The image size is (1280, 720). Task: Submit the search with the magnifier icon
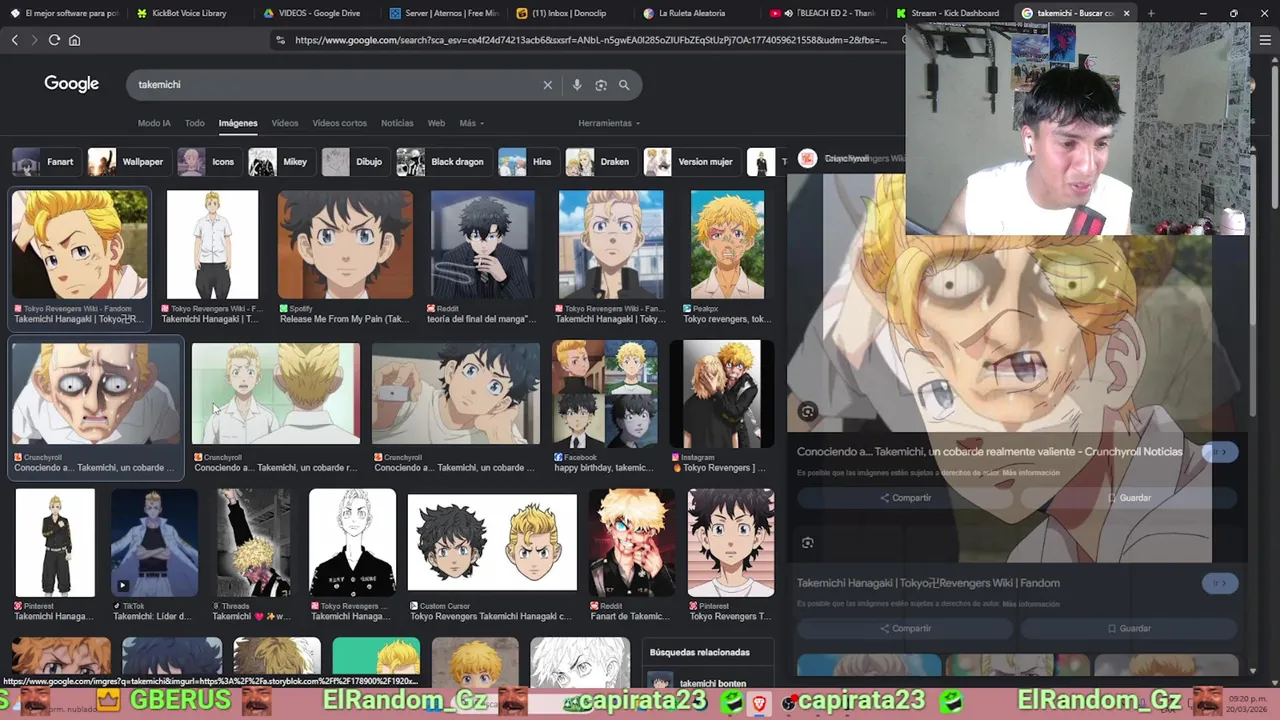(624, 85)
